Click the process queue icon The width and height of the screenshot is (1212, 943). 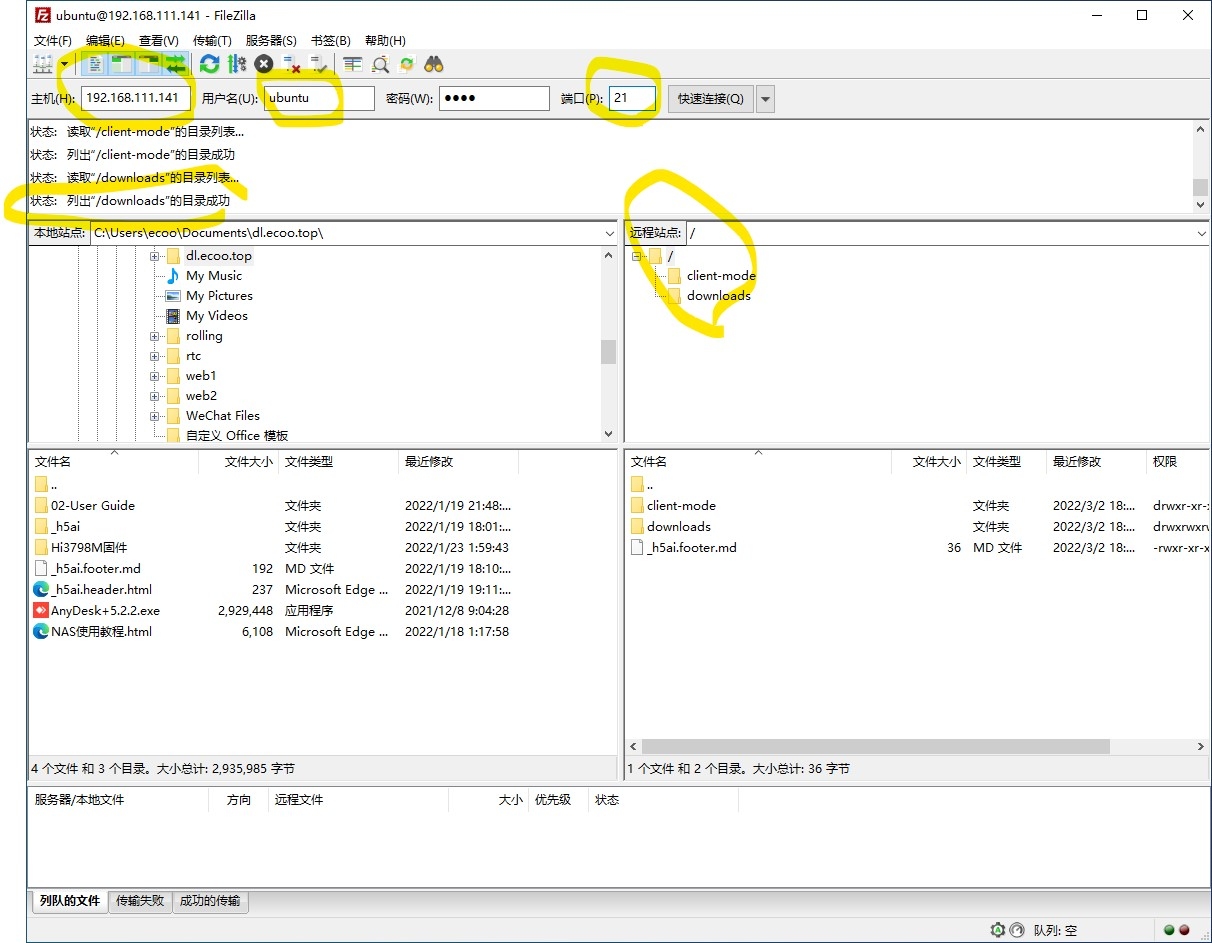[x=236, y=65]
